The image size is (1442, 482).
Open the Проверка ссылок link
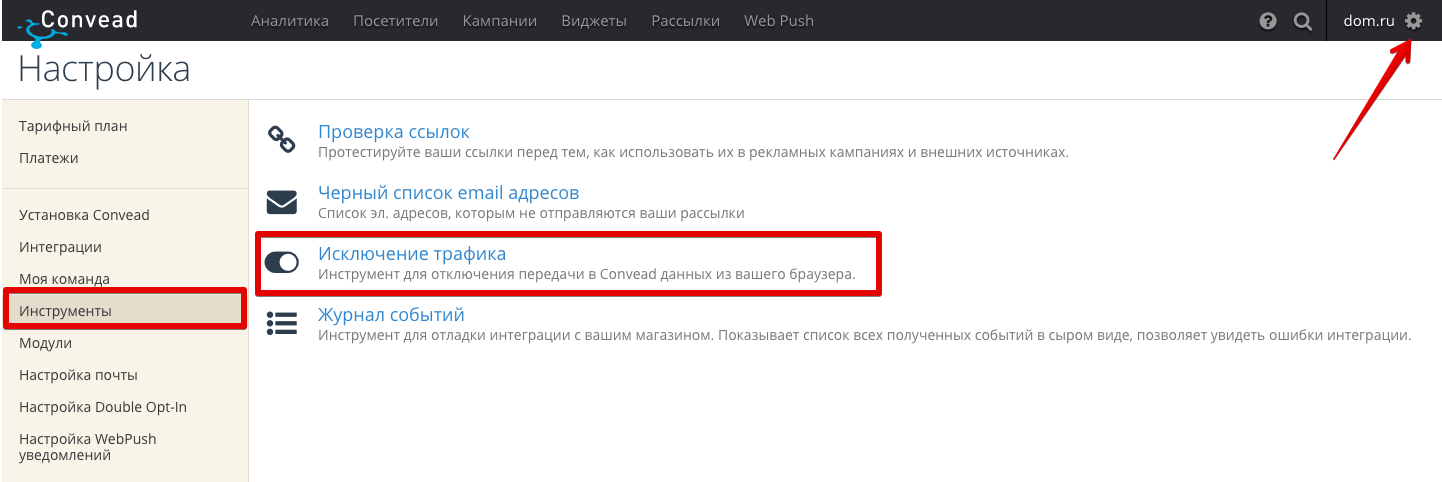click(394, 132)
